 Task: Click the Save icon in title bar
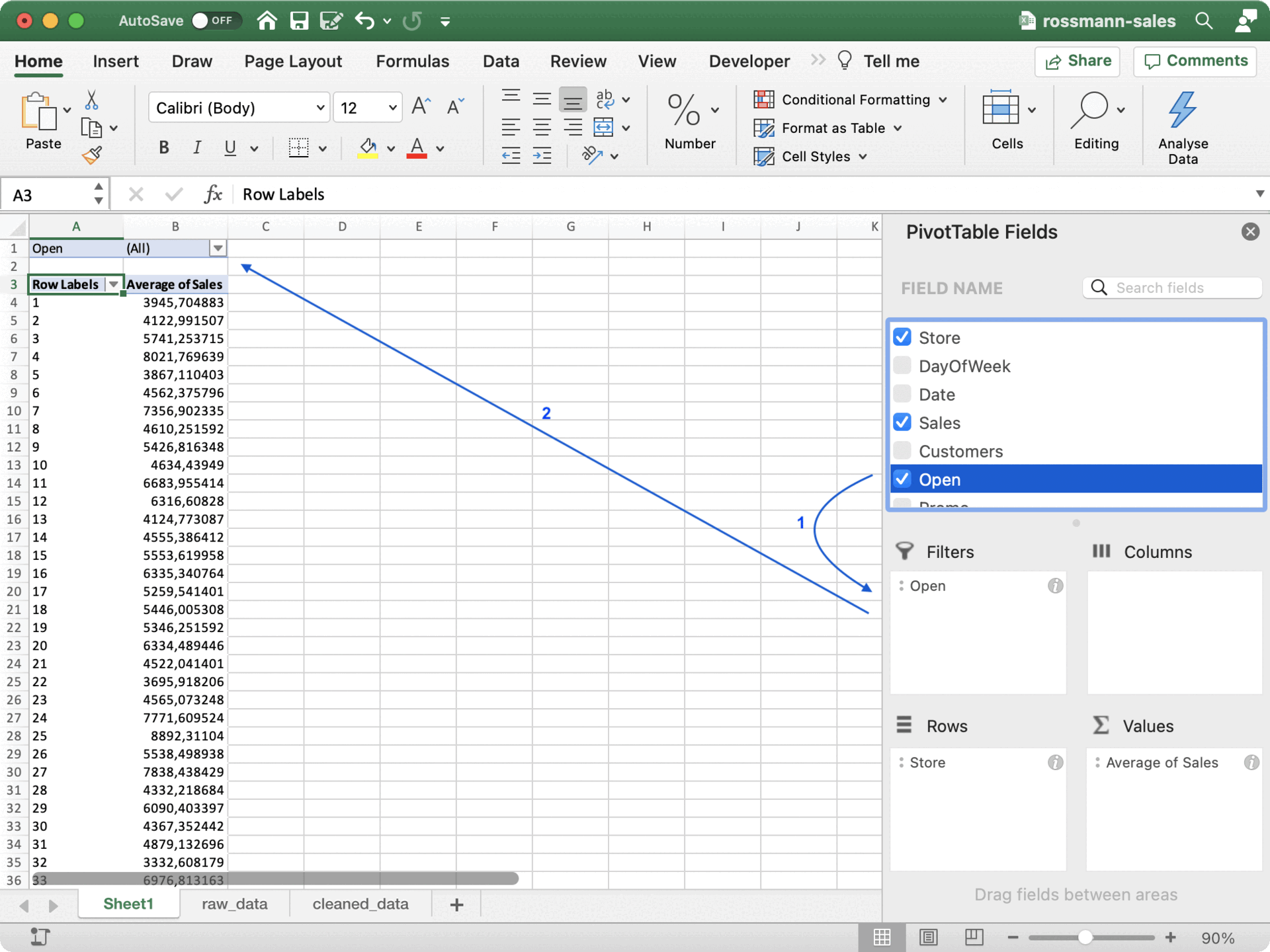point(299,21)
